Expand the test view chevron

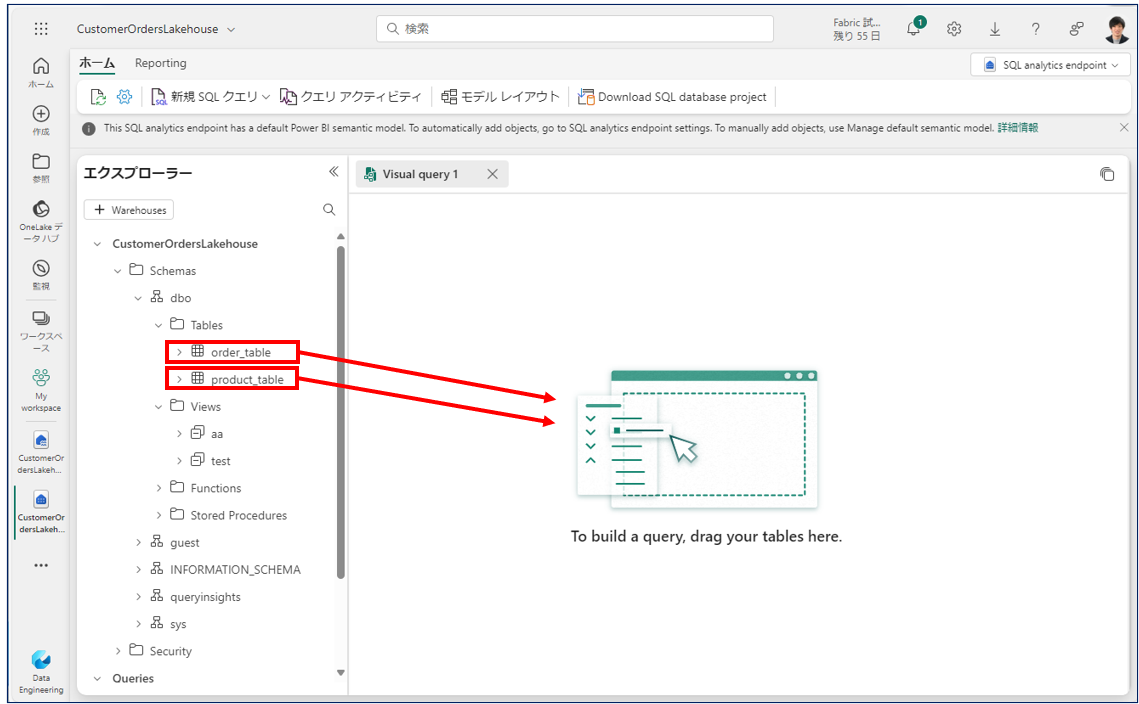179,461
